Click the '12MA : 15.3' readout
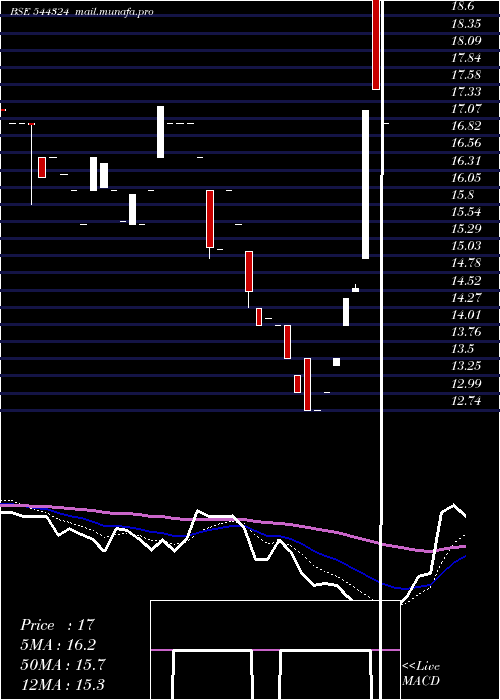Viewport: 500px width, 700px height. coord(62,685)
